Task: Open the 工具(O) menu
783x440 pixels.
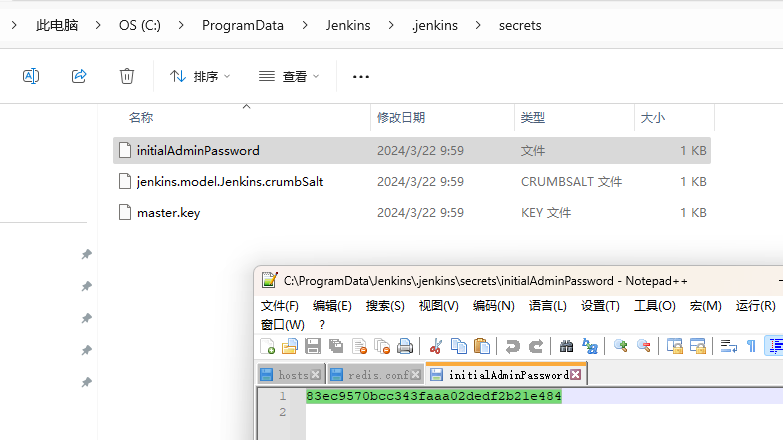Action: pos(655,306)
